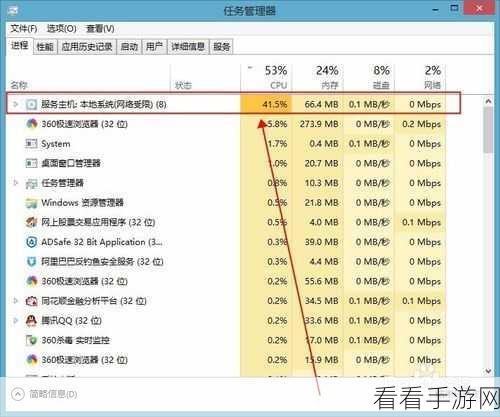
Task: Click the circled chevron beside 简略信息
Action: click(x=18, y=394)
